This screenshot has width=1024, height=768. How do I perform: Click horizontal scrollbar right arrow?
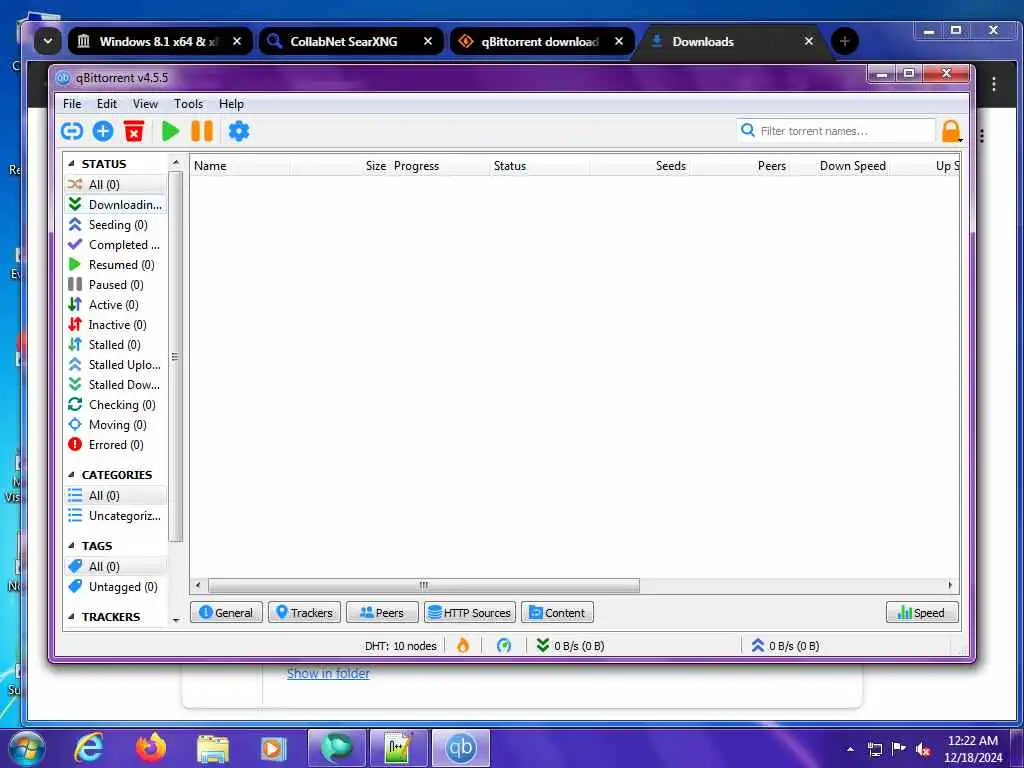pos(950,585)
